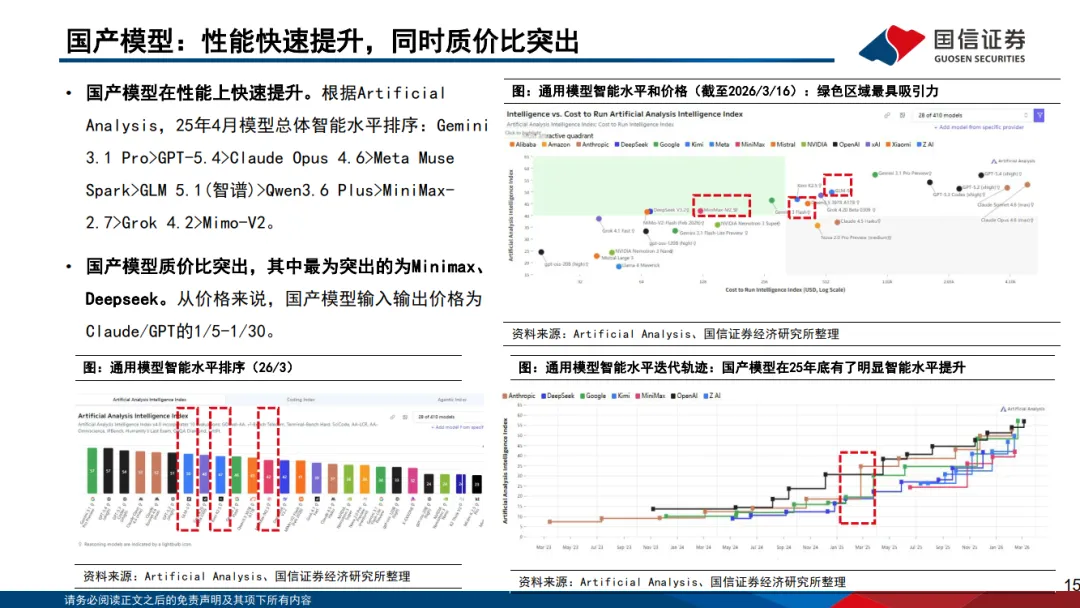Click the Guosen Securities logo

click(x=942, y=45)
